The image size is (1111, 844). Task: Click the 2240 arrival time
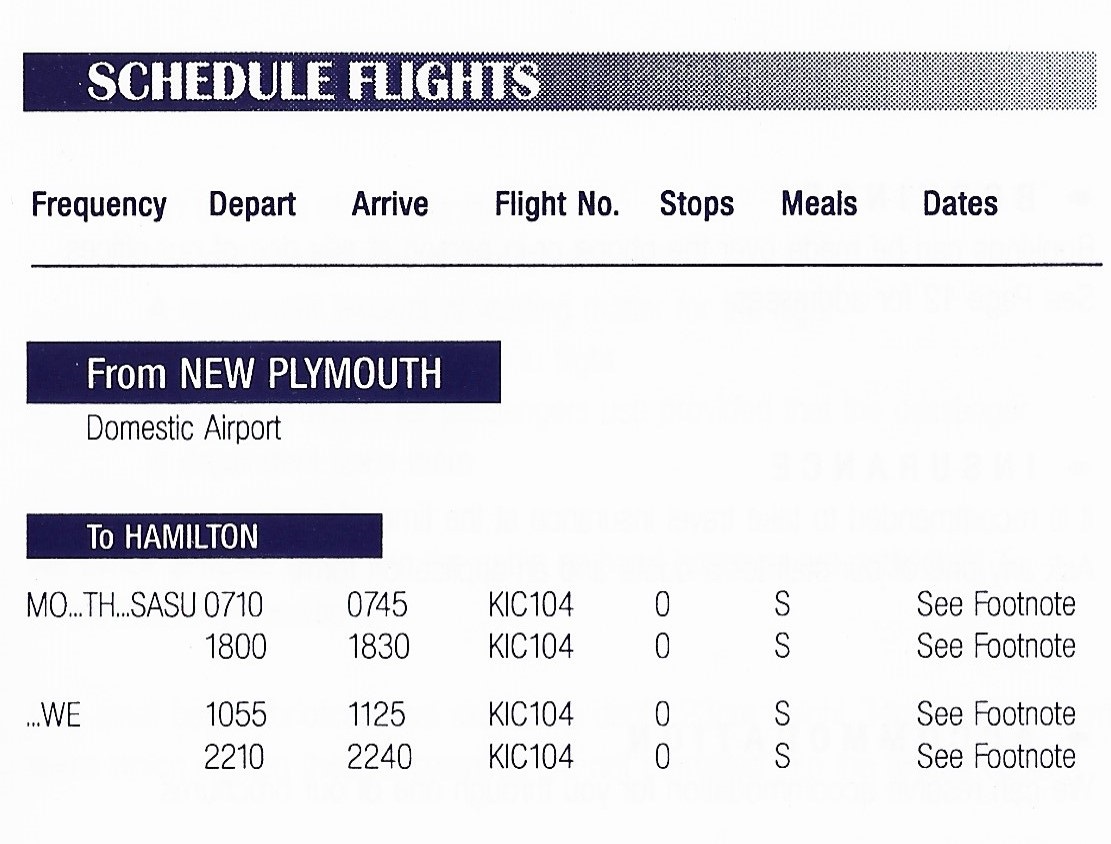[379, 758]
